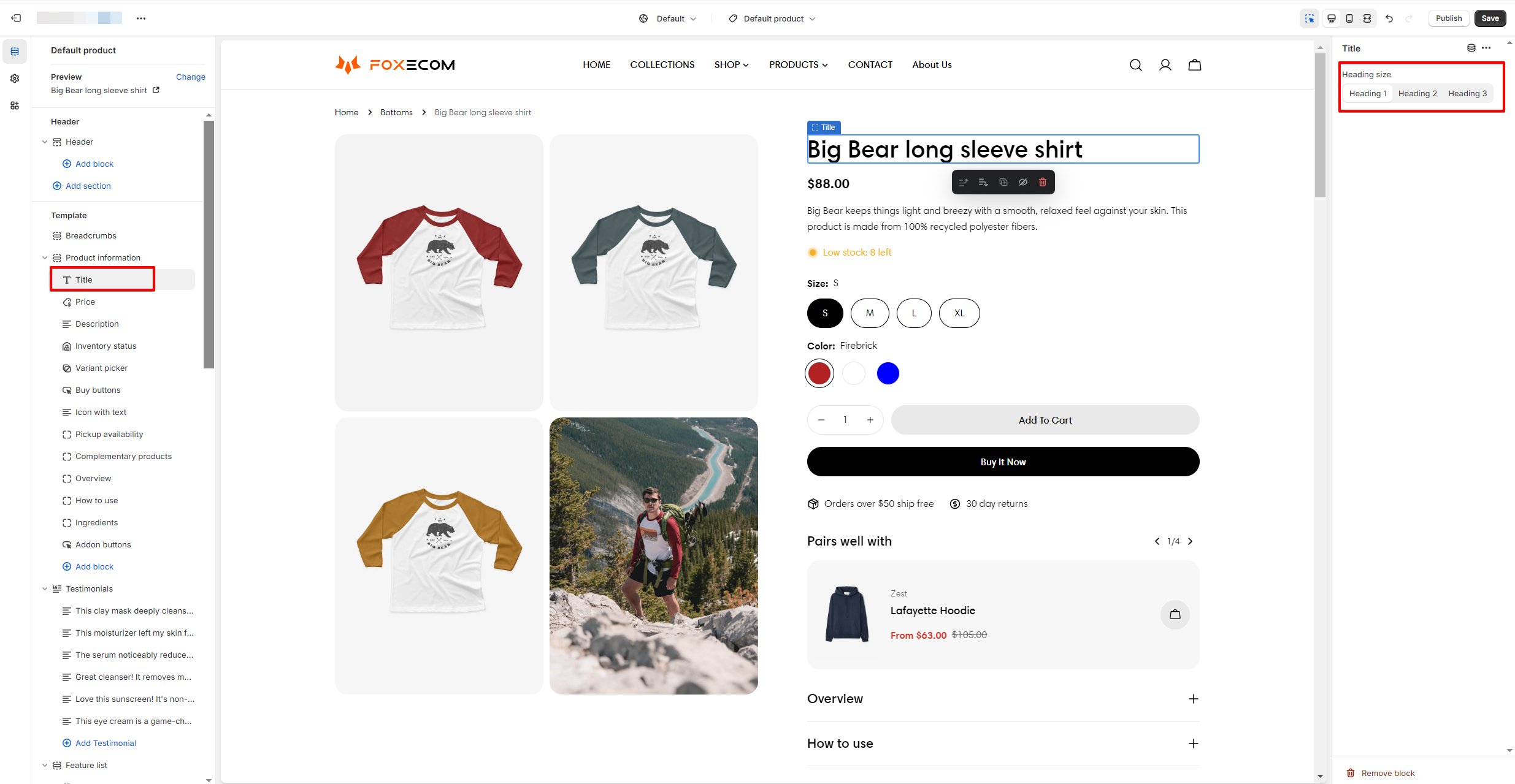Screen dimensions: 1515x784
Task: Go to HOME nav item
Action: click(x=597, y=65)
